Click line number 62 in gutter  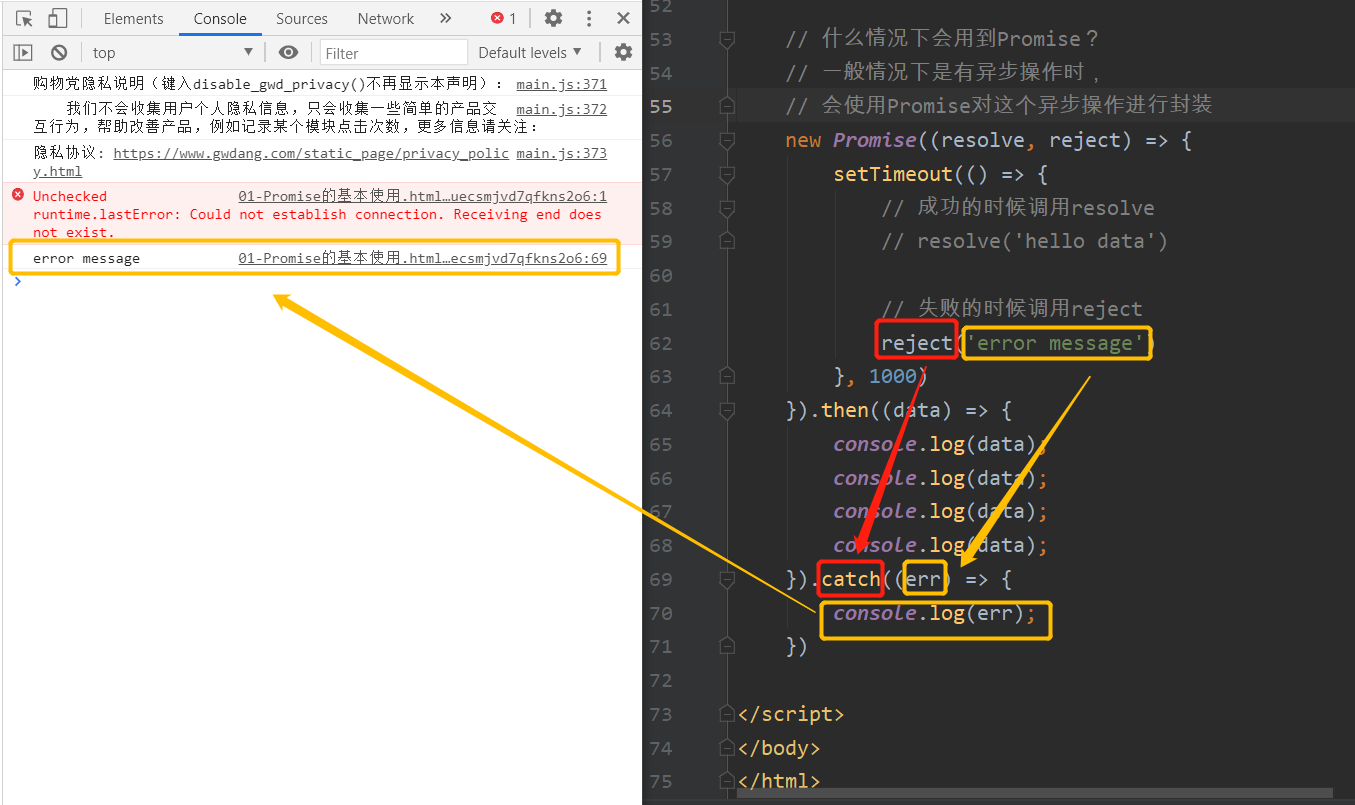coord(660,343)
